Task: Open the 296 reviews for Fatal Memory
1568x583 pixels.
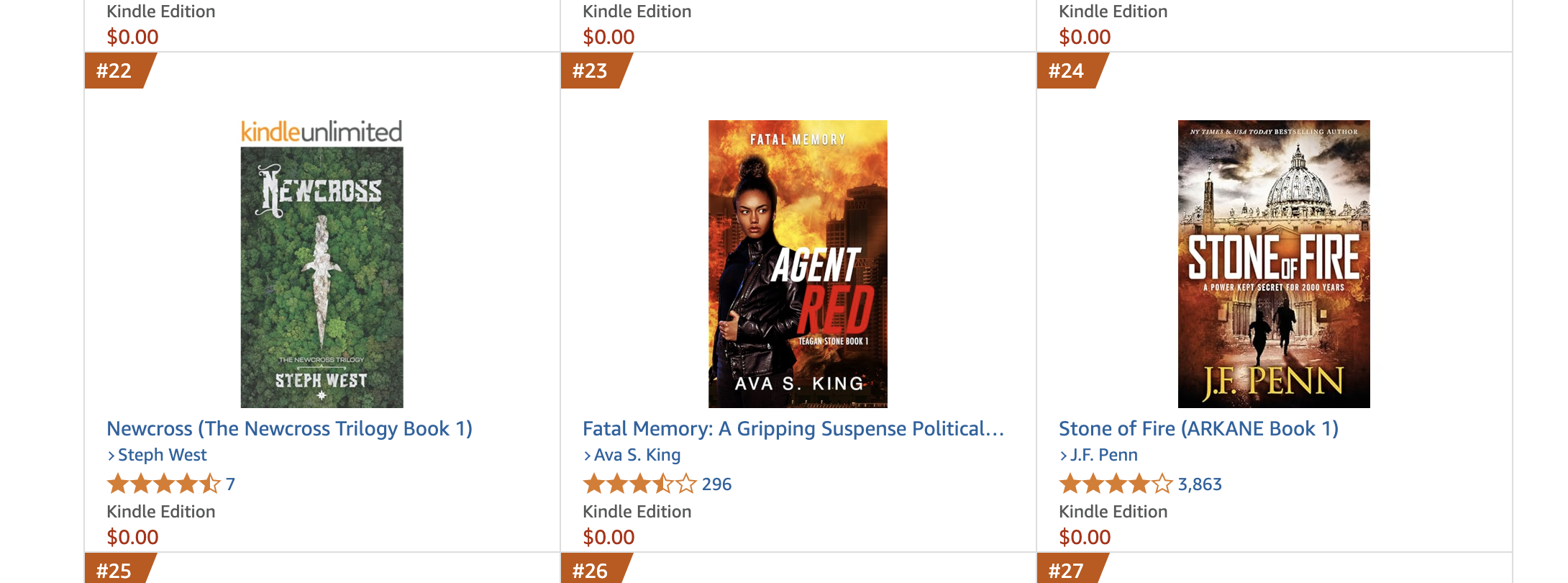Action: coord(716,484)
